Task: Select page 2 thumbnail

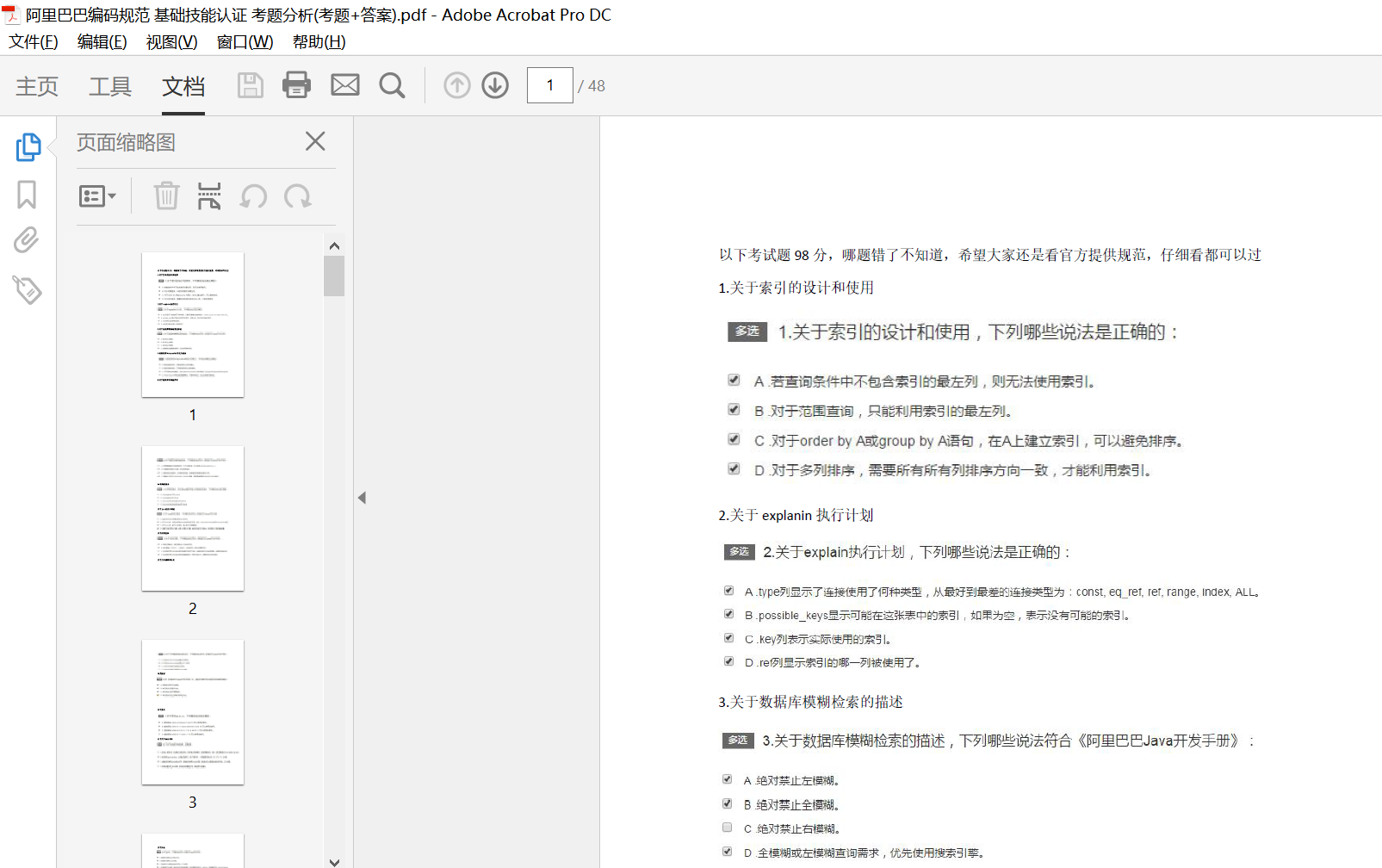Action: [193, 518]
